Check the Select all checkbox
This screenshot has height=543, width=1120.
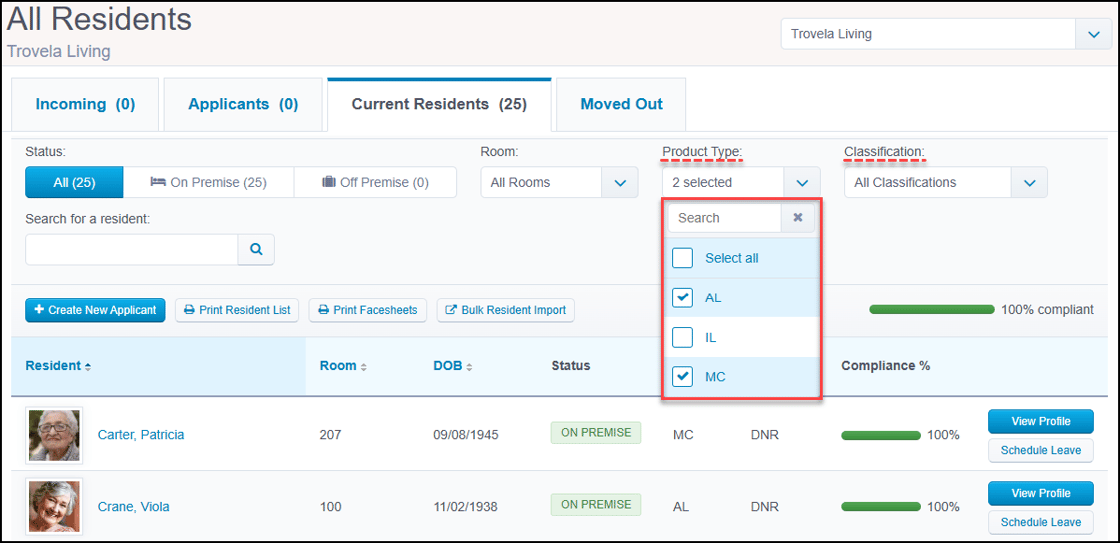[683, 258]
